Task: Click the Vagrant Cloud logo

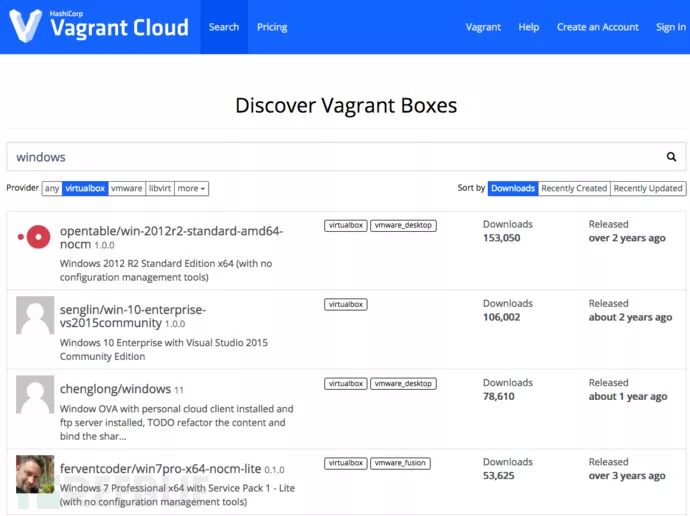Action: (x=98, y=27)
